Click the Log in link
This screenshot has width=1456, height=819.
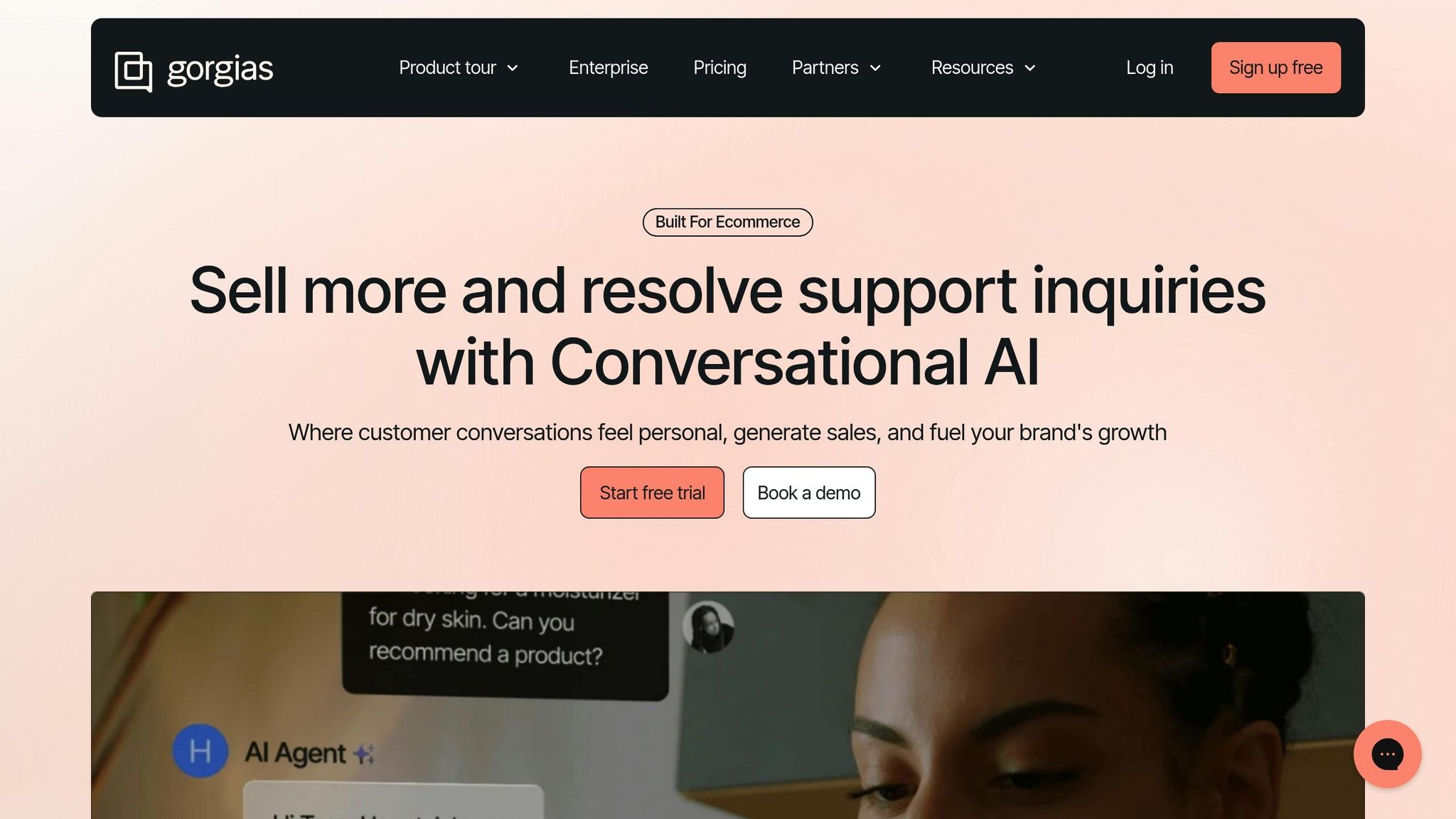(x=1150, y=68)
